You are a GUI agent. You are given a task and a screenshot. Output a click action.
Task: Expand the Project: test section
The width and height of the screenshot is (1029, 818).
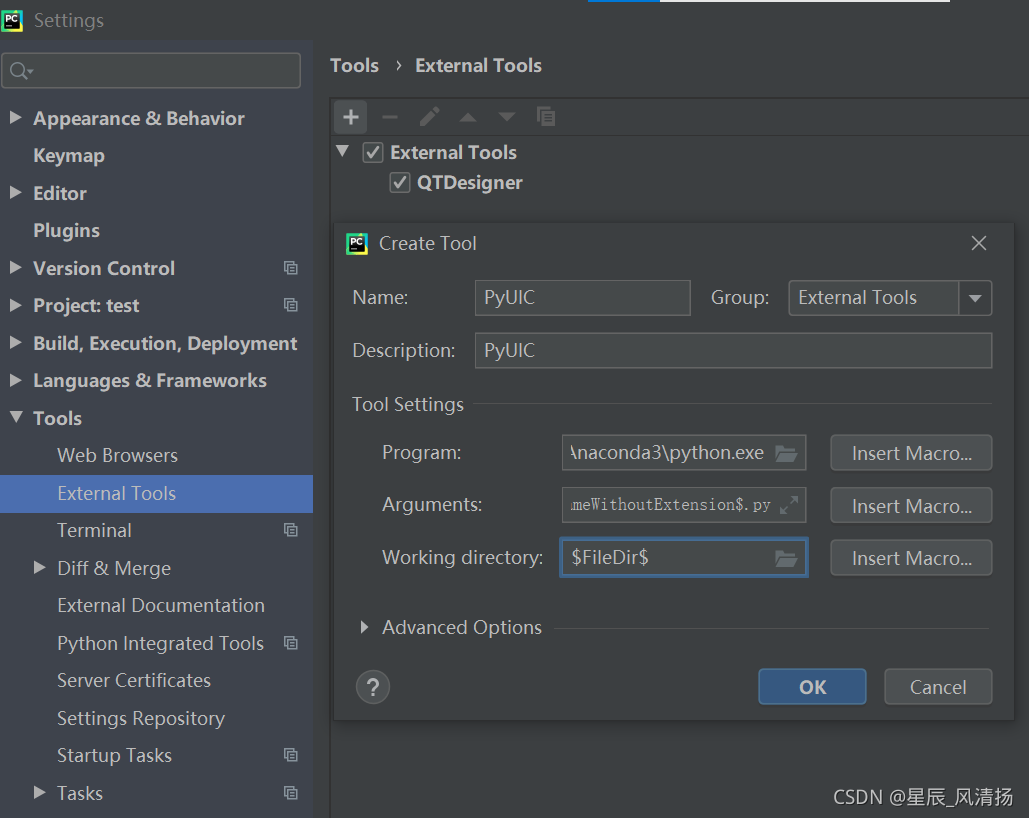point(16,305)
